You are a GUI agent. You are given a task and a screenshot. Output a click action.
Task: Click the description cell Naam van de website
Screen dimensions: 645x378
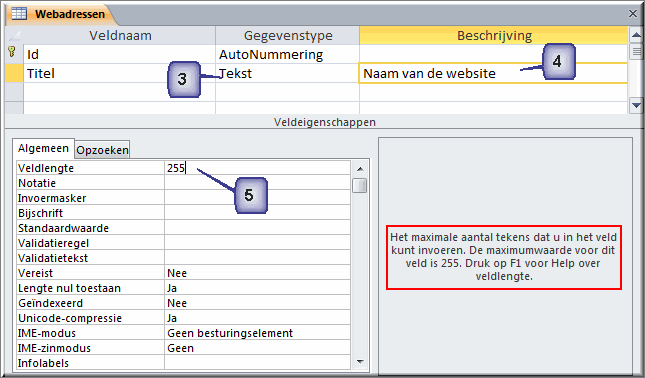[x=493, y=73]
